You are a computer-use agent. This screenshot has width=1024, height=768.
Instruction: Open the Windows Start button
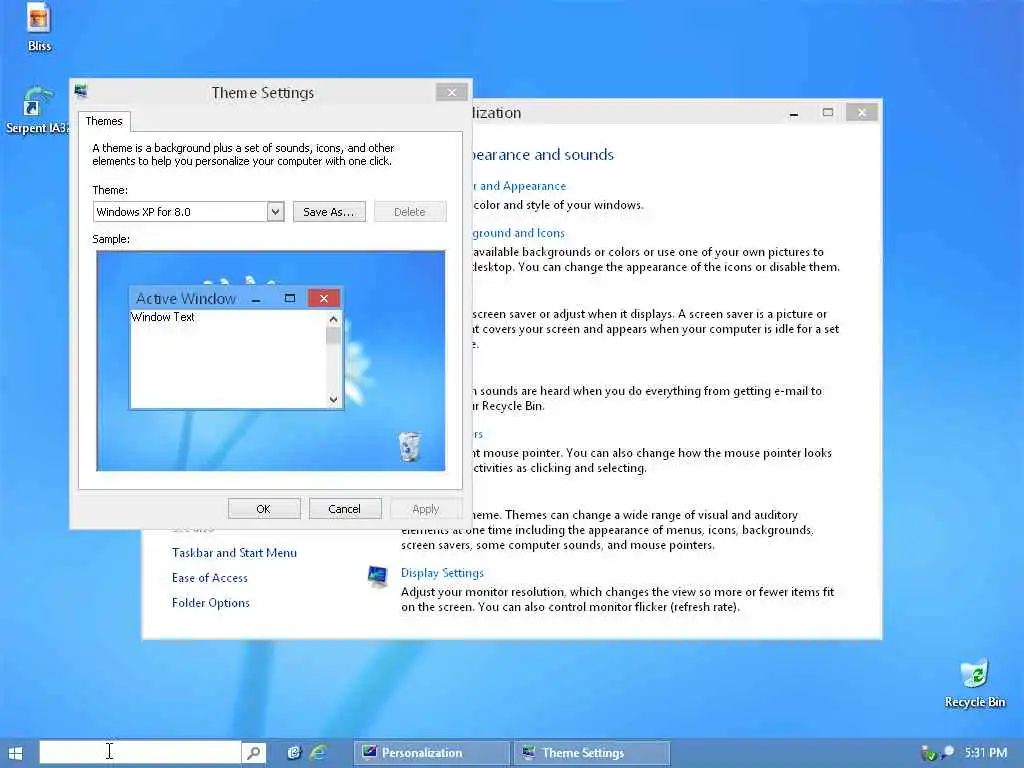click(16, 753)
